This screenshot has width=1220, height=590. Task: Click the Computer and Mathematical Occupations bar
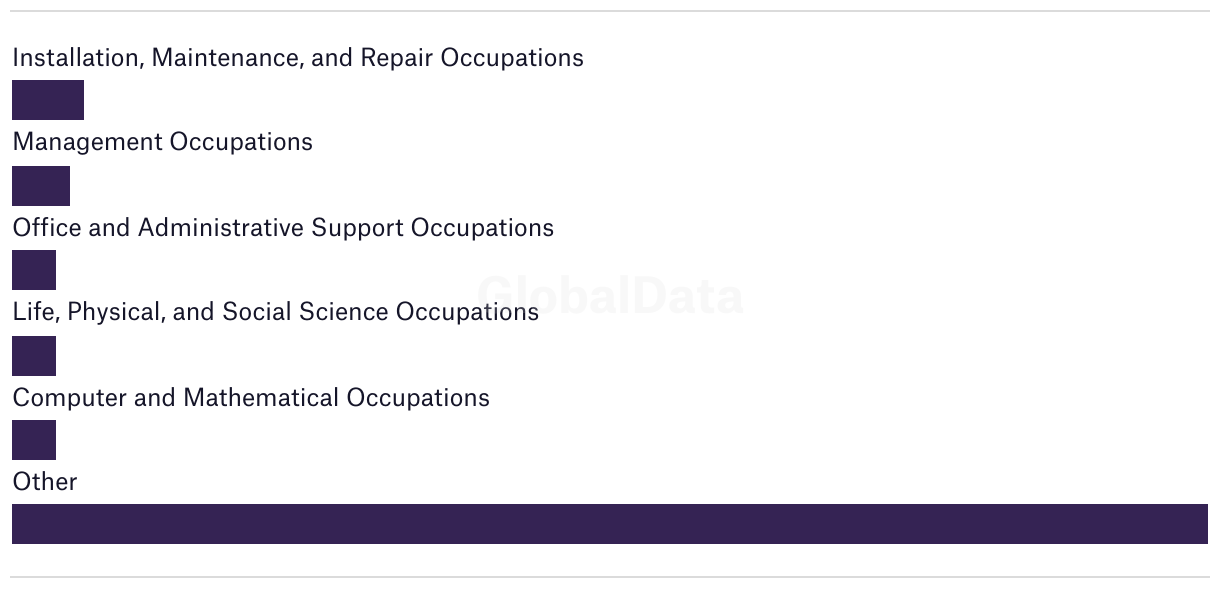tap(34, 440)
